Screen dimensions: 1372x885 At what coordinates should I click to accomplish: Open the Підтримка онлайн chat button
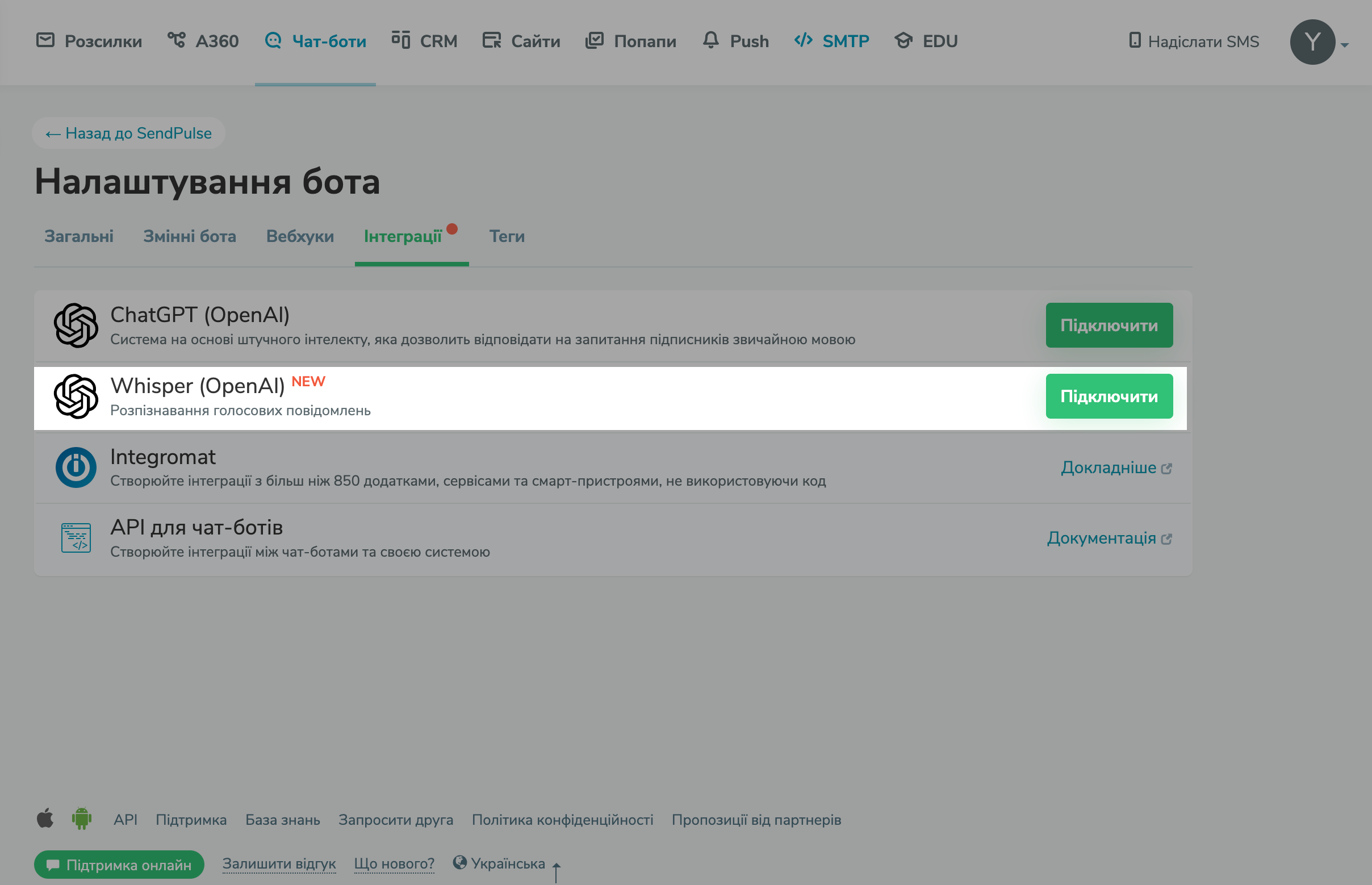click(x=119, y=865)
